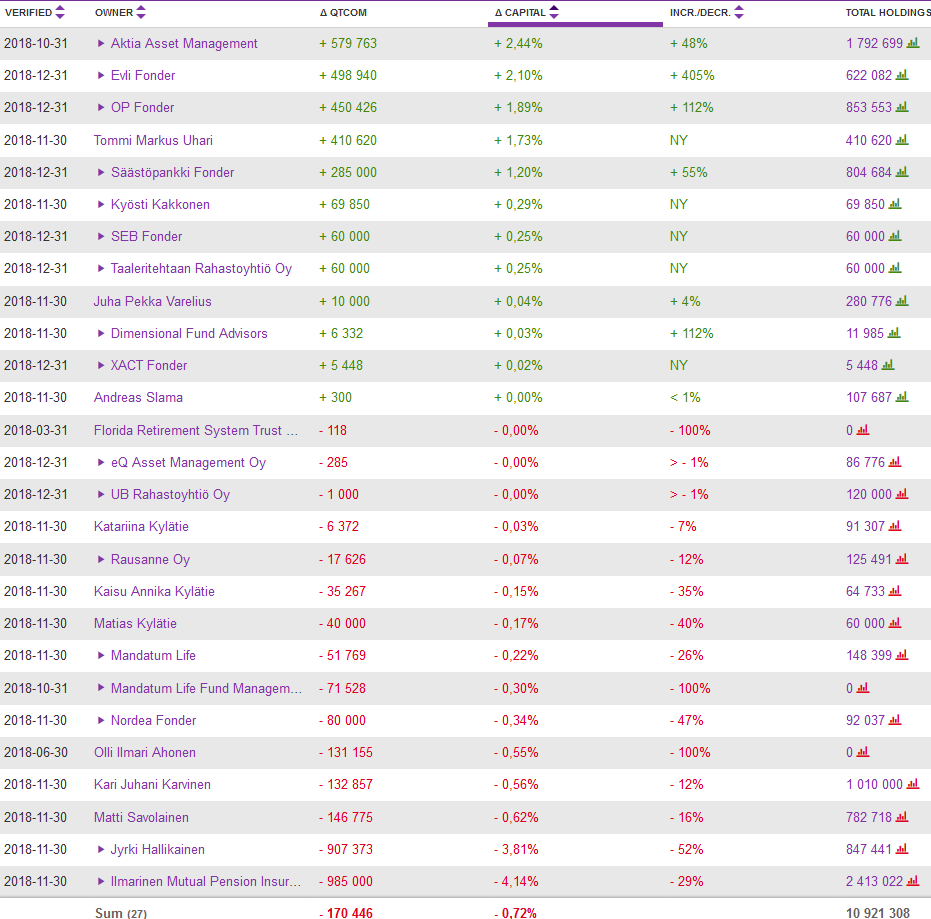Click the TOTAL HOLDINGS column header
Image resolution: width=931 pixels, height=919 pixels.
888,12
